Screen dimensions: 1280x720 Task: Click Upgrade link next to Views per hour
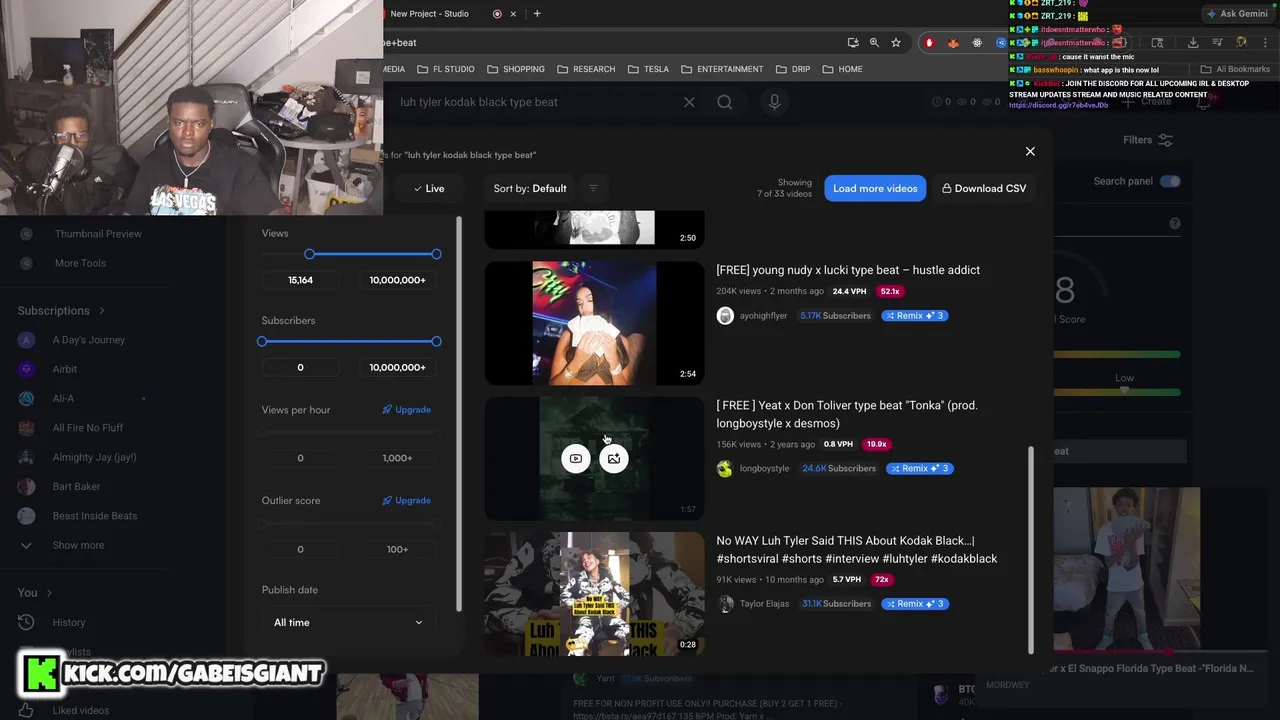[x=407, y=410]
